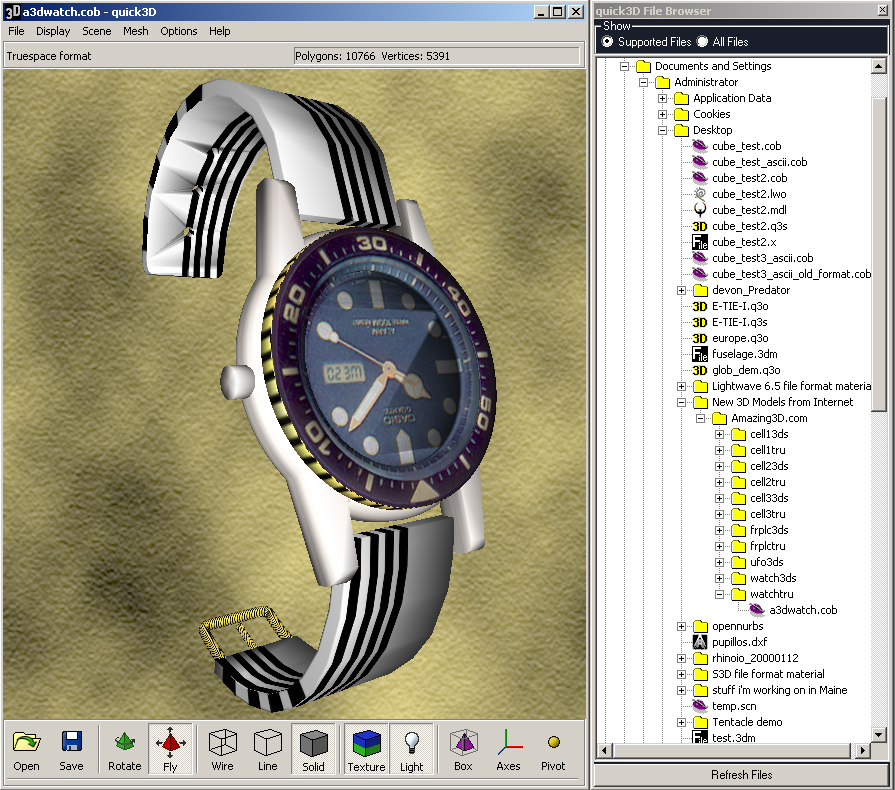
Task: Expand the Application Data folder
Action: pyautogui.click(x=662, y=98)
